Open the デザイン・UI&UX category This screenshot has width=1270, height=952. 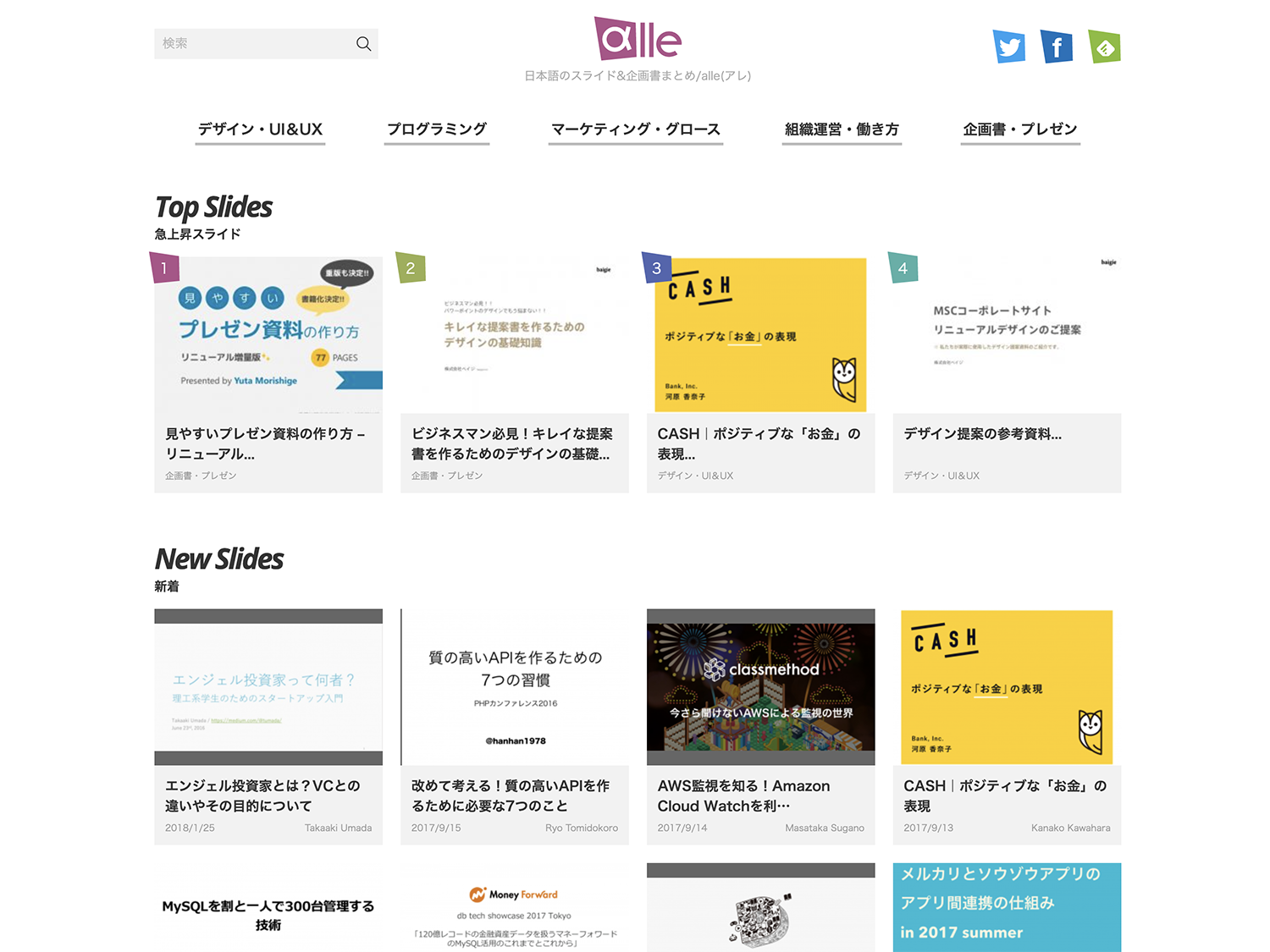coord(260,129)
